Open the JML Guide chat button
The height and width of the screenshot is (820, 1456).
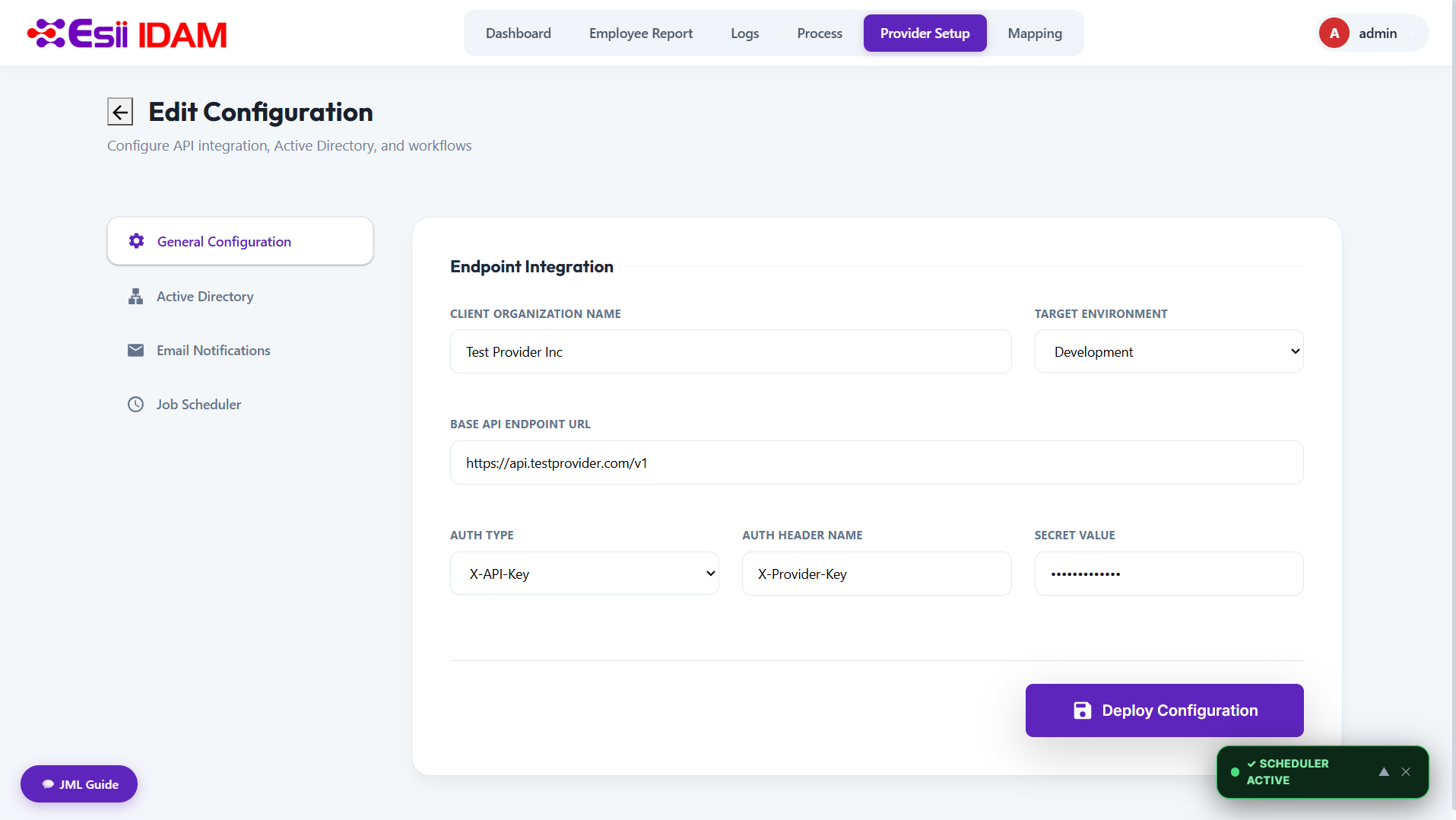[x=79, y=784]
